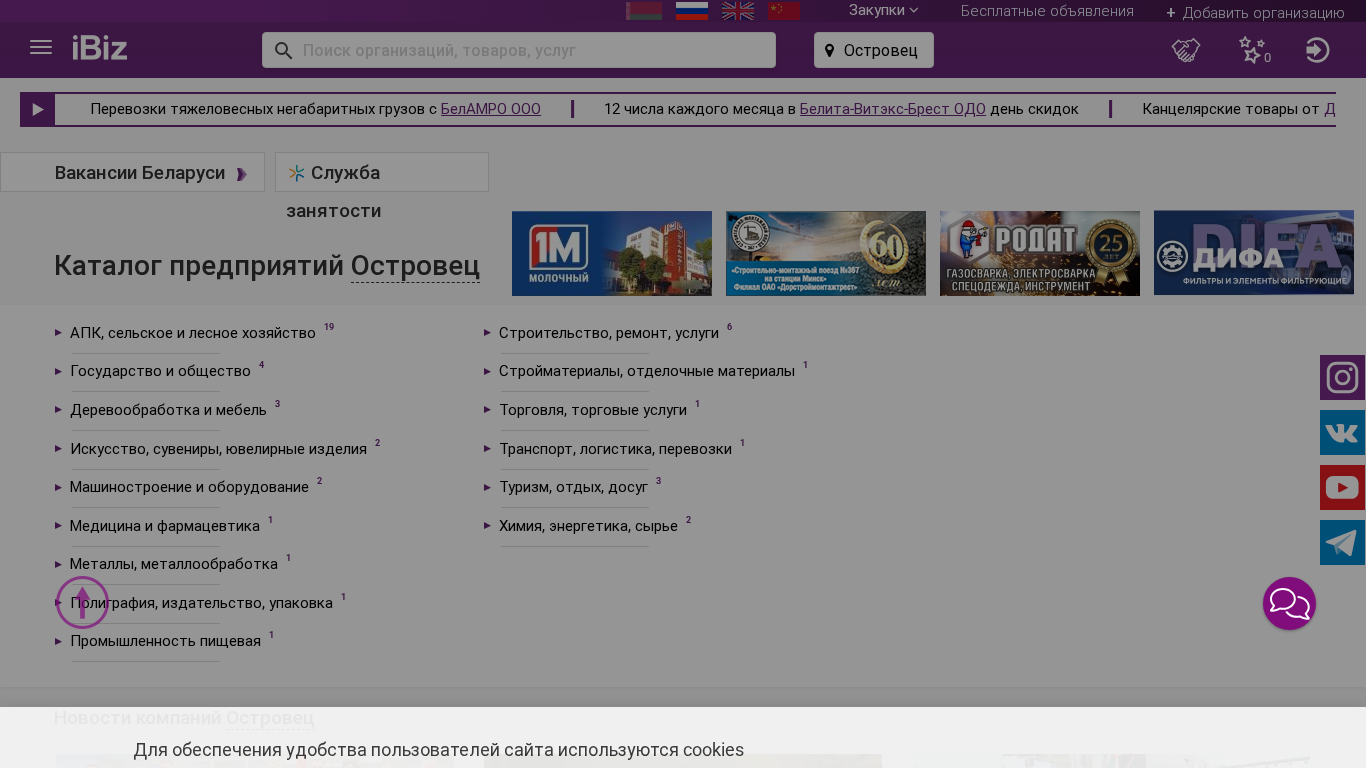This screenshot has width=1366, height=768.
Task: Open Строительство, ремонт, услуги category
Action: [609, 333]
